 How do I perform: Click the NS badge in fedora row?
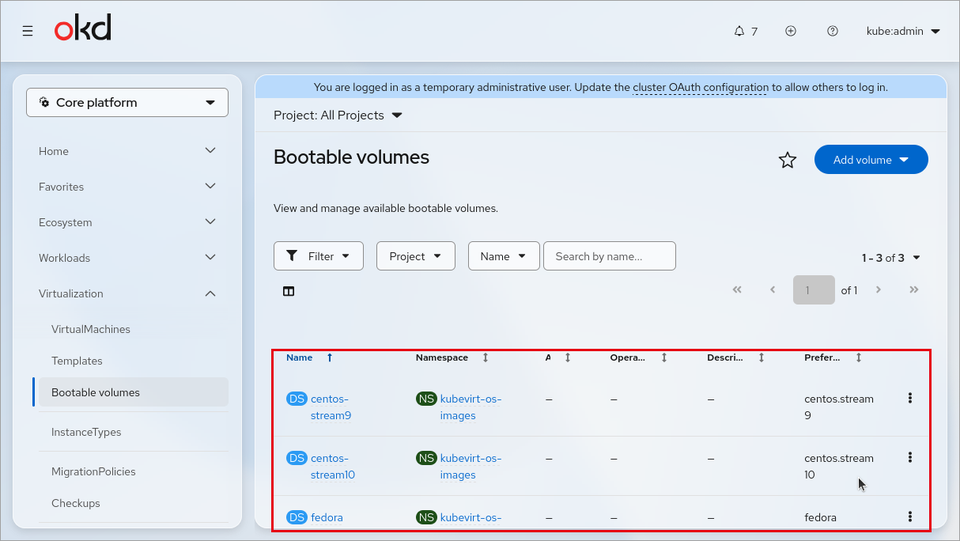[x=426, y=517]
